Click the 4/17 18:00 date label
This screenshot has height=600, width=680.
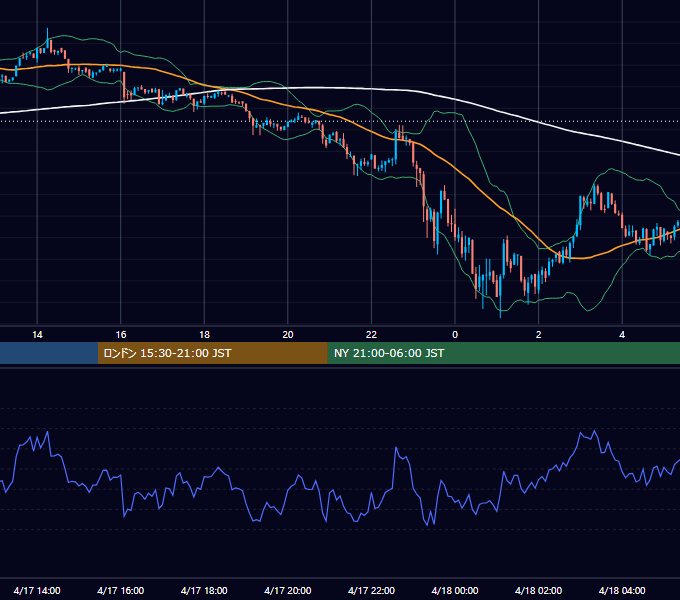tap(204, 590)
